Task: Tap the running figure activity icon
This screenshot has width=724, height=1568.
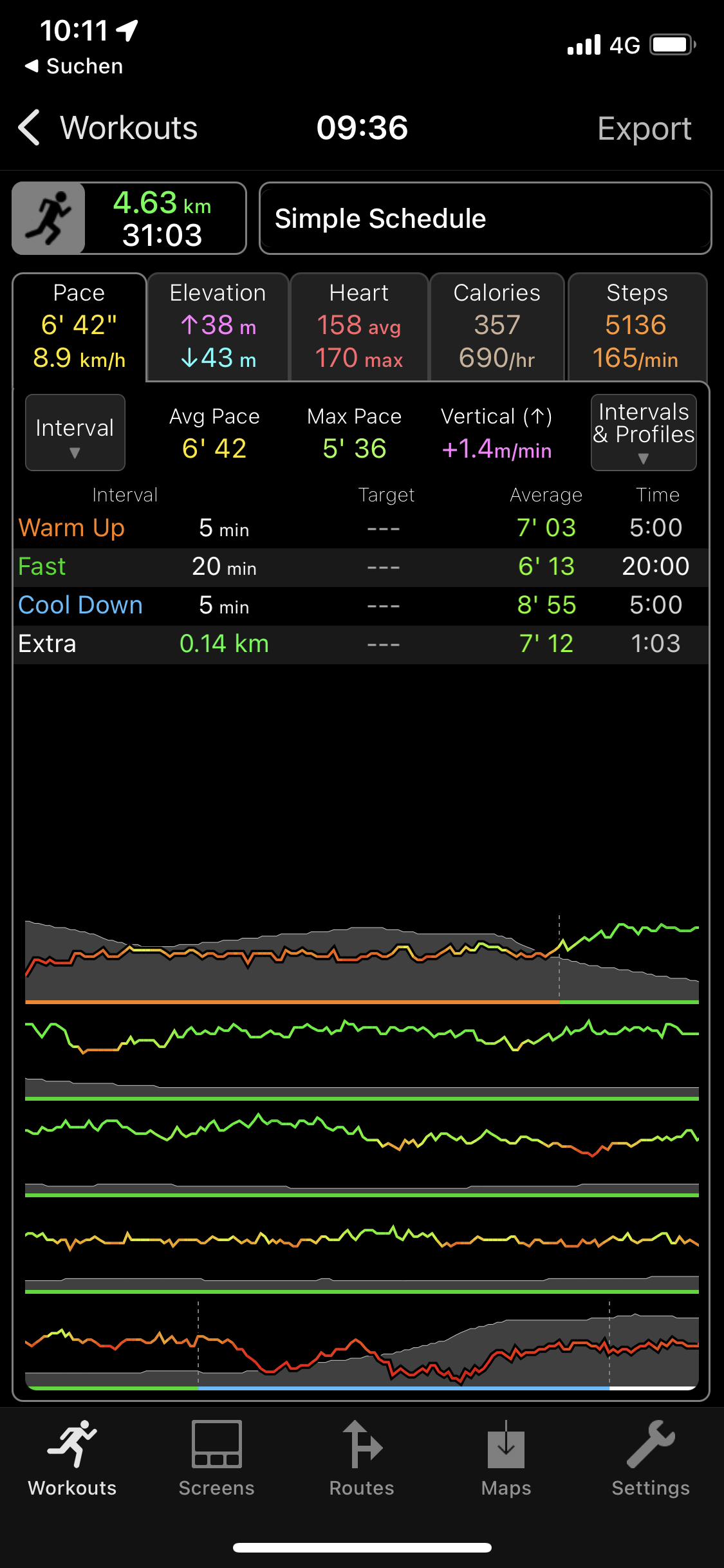Action: [49, 218]
